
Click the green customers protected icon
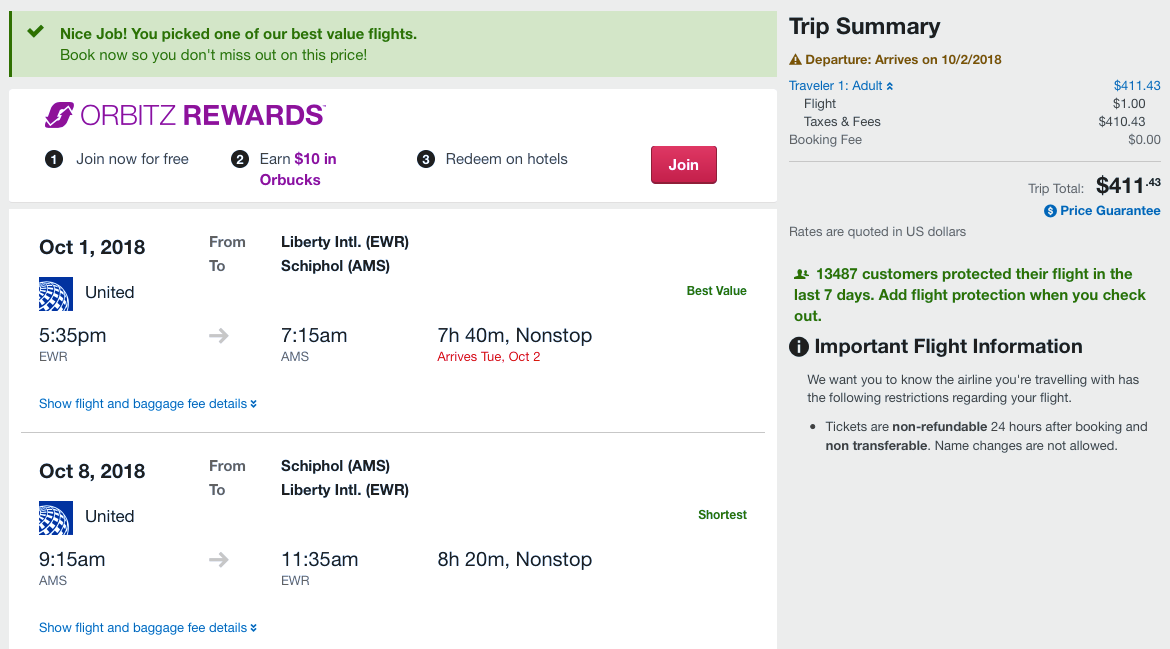(801, 274)
